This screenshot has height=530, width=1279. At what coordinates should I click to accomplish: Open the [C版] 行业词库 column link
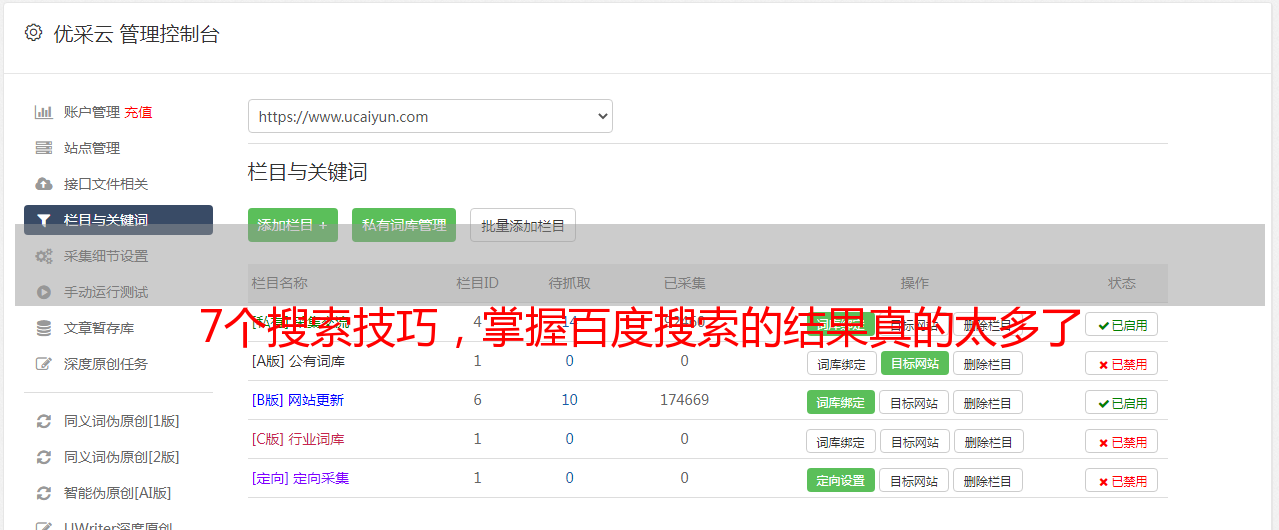click(298, 439)
